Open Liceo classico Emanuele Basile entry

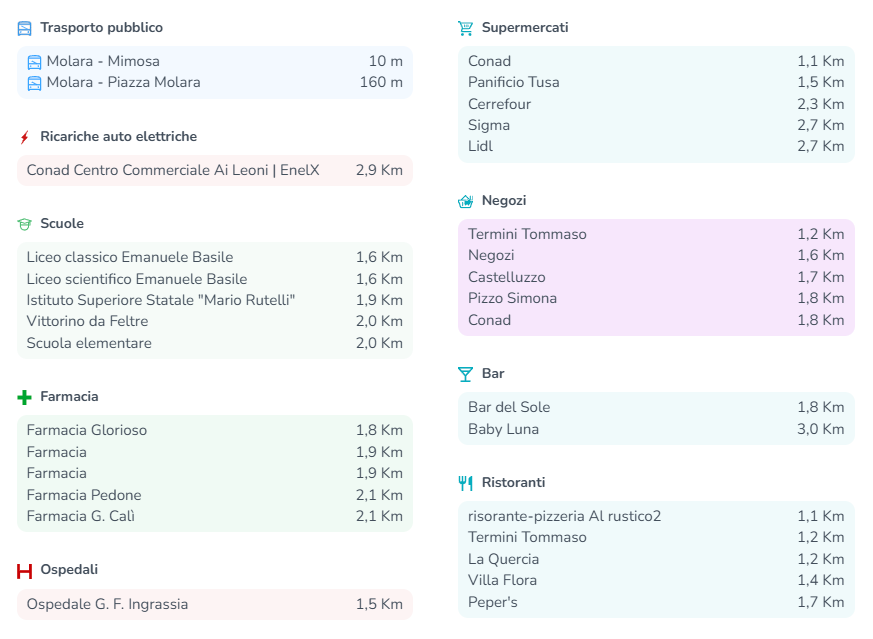click(x=130, y=257)
